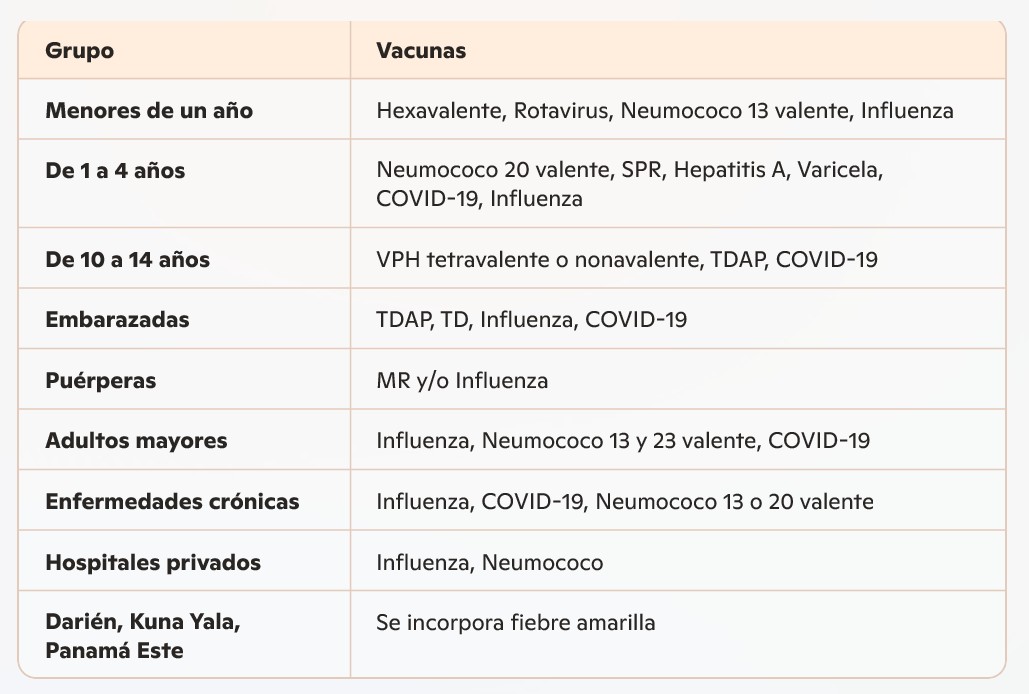Select the Embarazadas row label

[x=117, y=320]
